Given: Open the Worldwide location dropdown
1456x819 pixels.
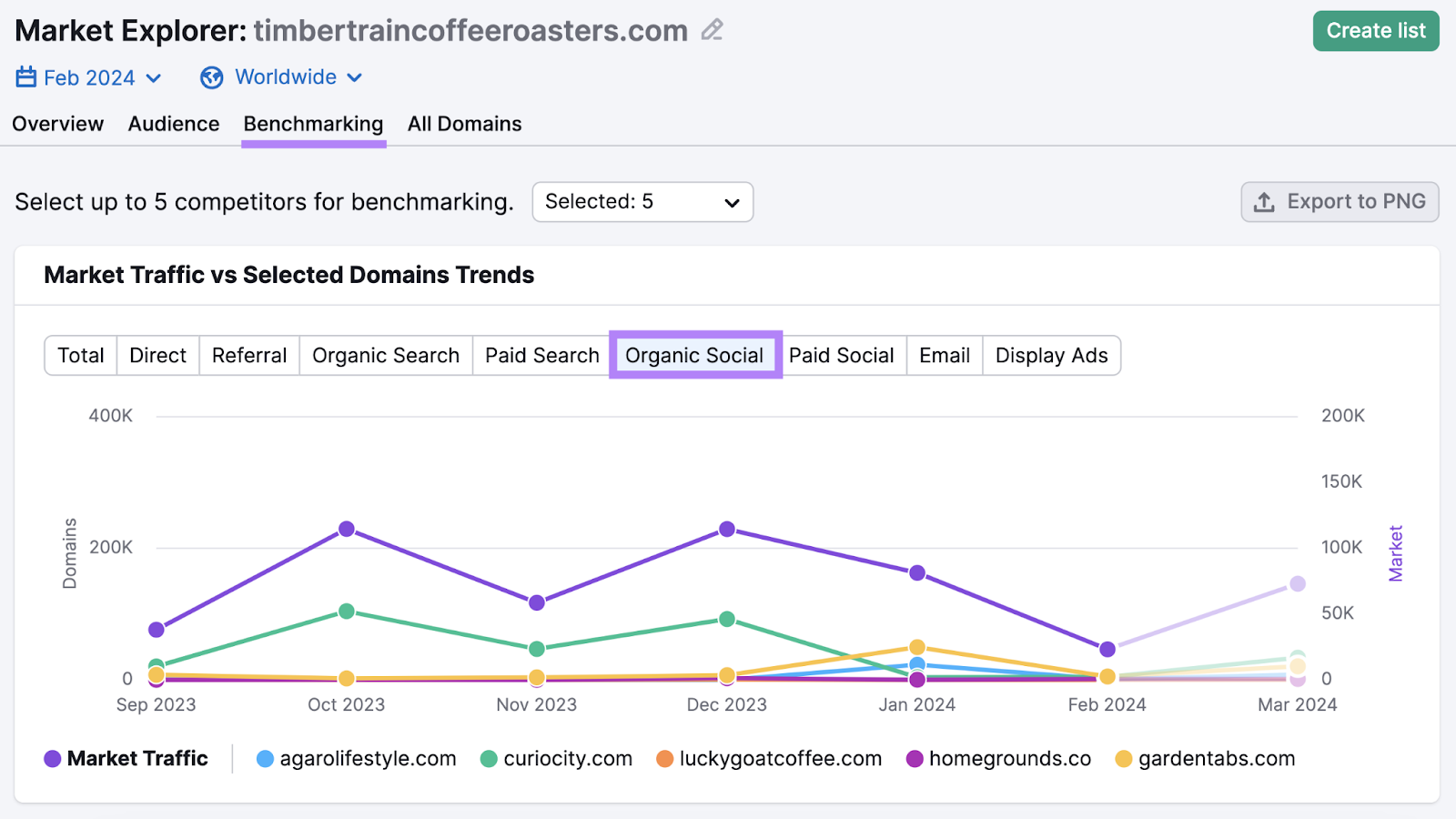Looking at the screenshot, I should 282,77.
